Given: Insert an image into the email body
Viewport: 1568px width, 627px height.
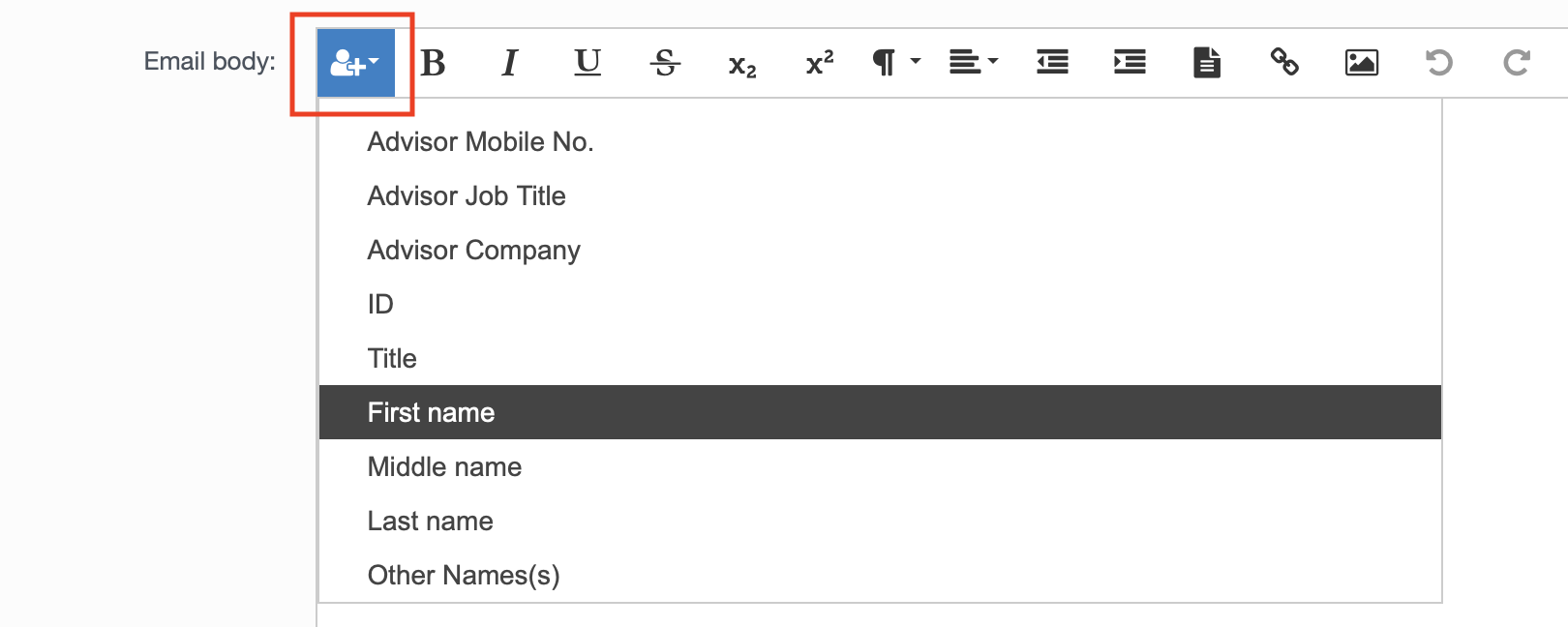Looking at the screenshot, I should pos(1361,62).
